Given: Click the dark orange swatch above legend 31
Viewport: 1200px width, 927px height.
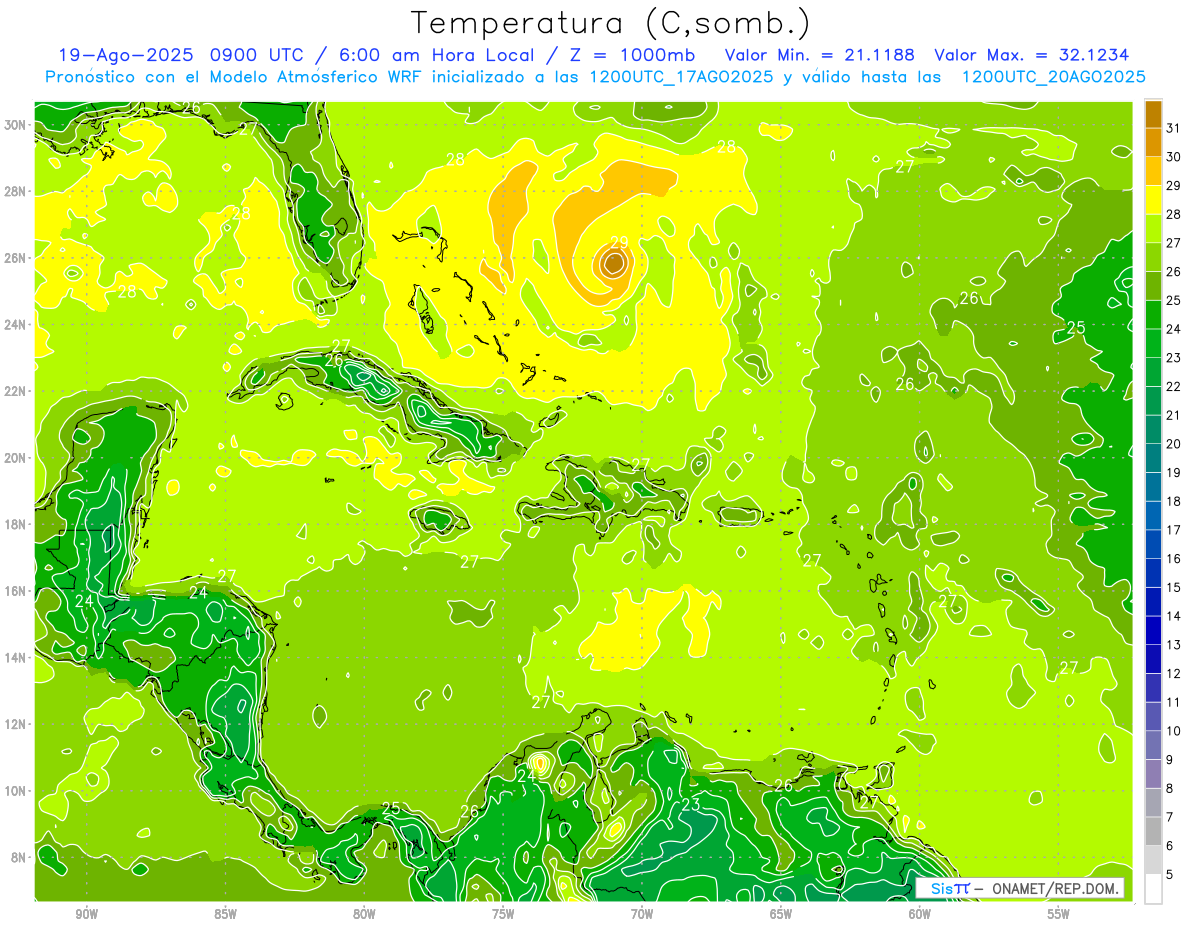Looking at the screenshot, I should (1153, 114).
